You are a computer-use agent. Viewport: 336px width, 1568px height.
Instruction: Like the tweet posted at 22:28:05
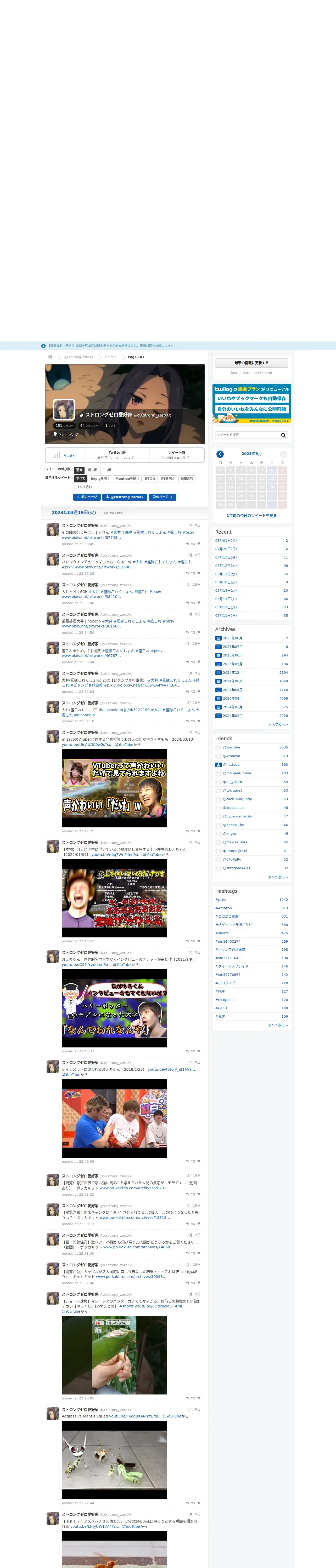(199, 1398)
